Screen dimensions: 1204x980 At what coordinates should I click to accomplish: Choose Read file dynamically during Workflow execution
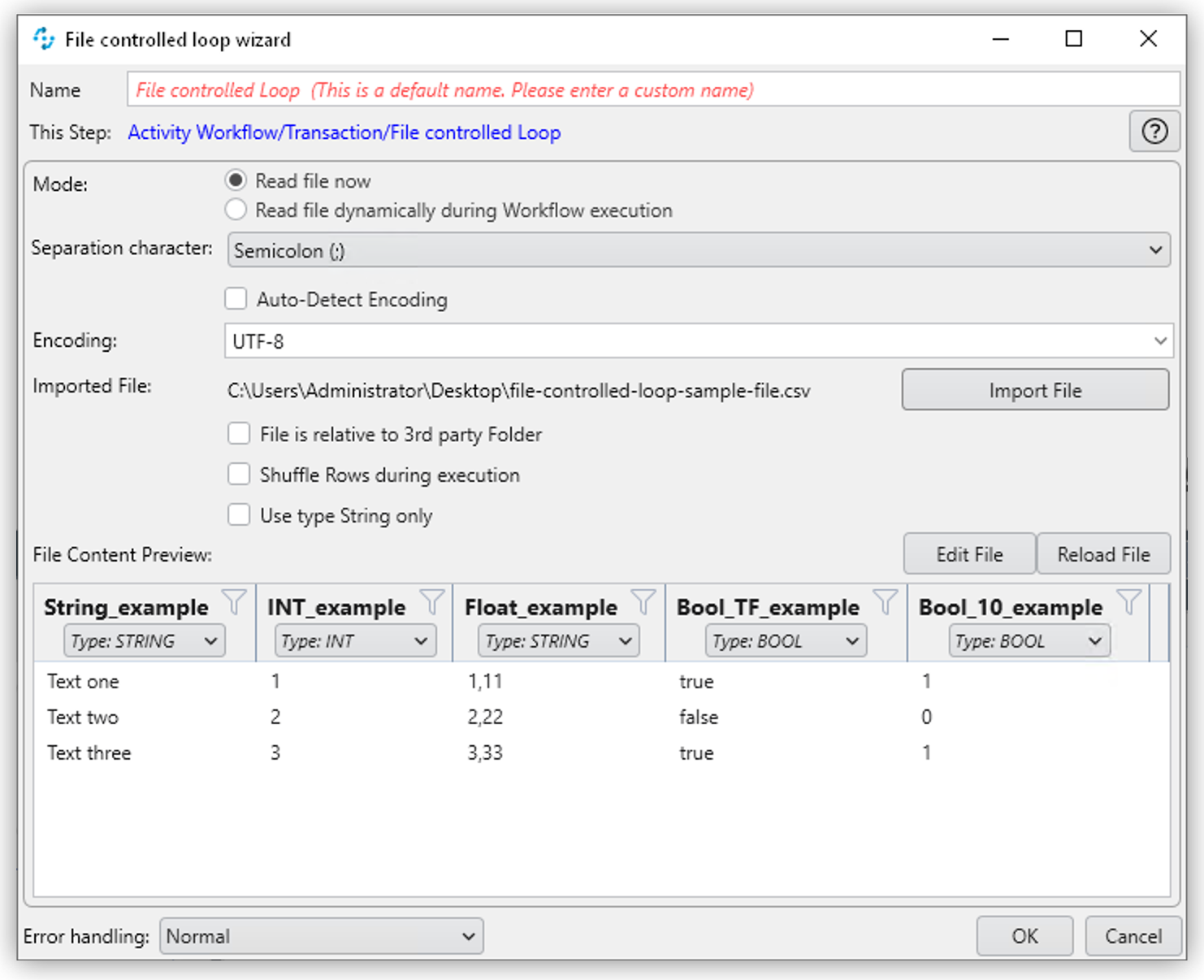point(236,210)
